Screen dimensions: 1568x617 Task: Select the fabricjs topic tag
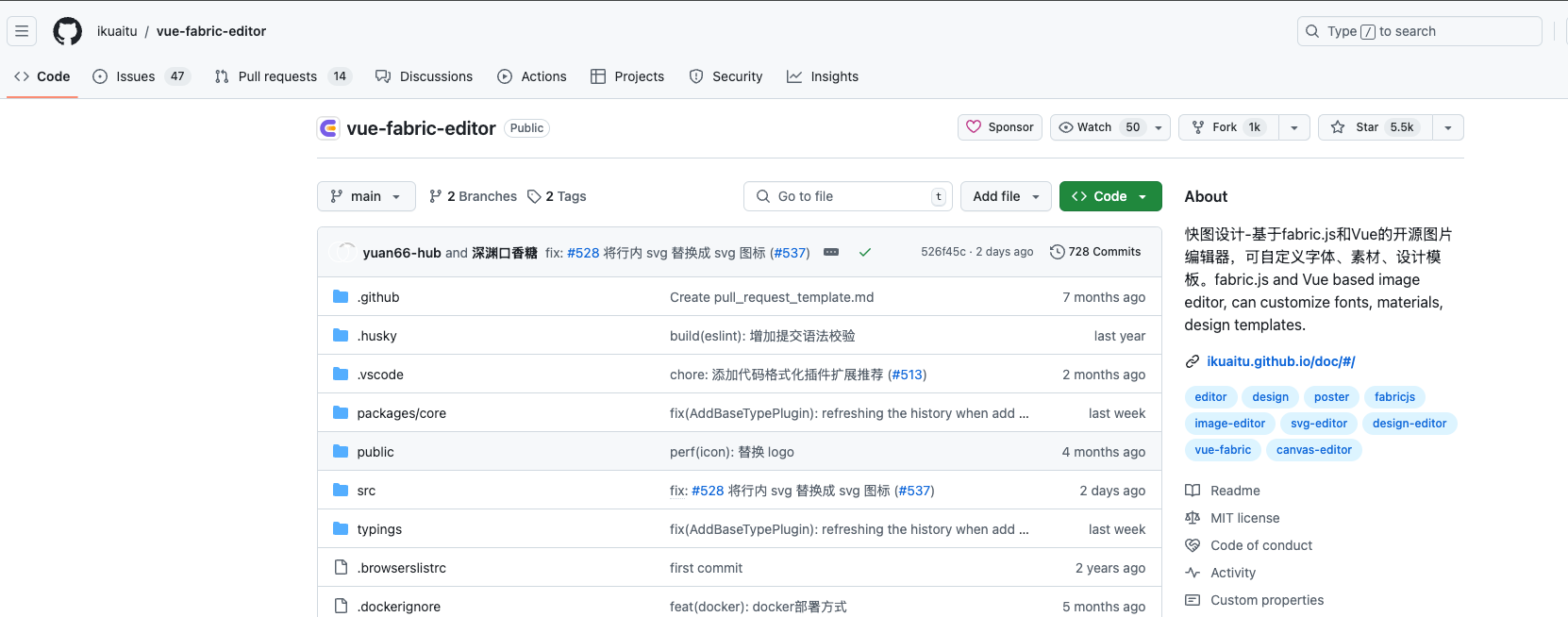click(1394, 397)
